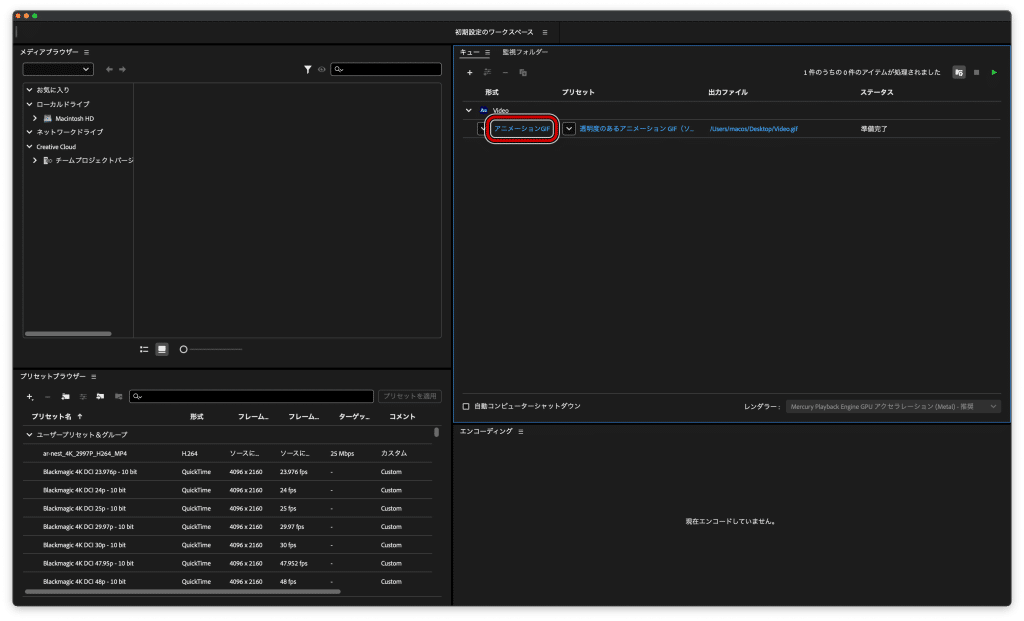Switch to the 監視フォルダー tab

(525, 52)
